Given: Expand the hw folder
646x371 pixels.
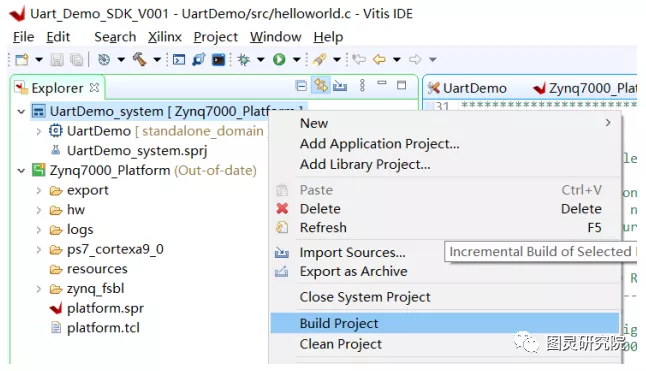Looking at the screenshot, I should pyautogui.click(x=39, y=210).
